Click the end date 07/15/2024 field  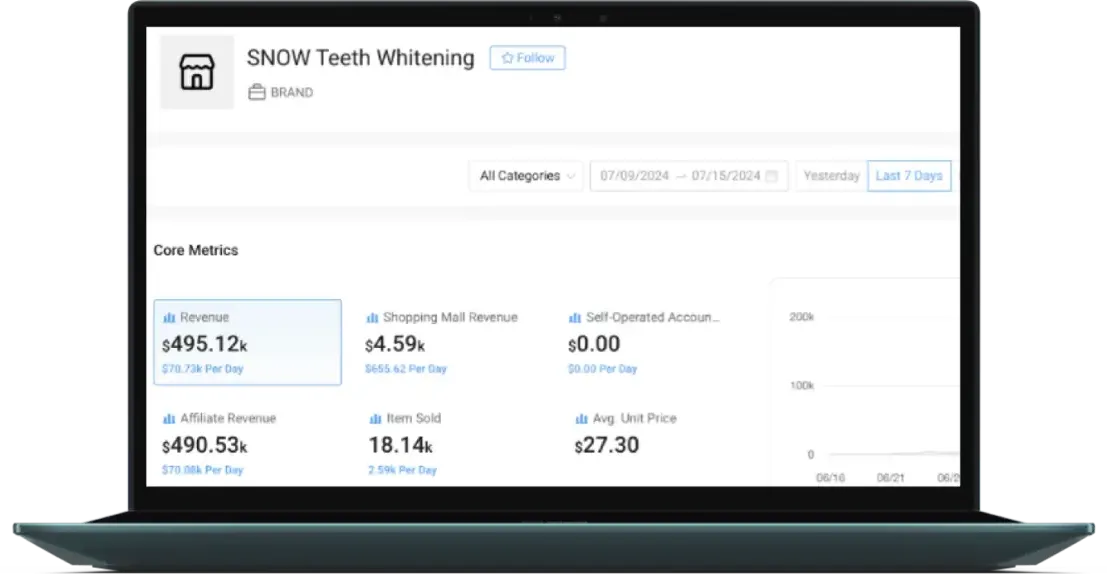(x=726, y=176)
